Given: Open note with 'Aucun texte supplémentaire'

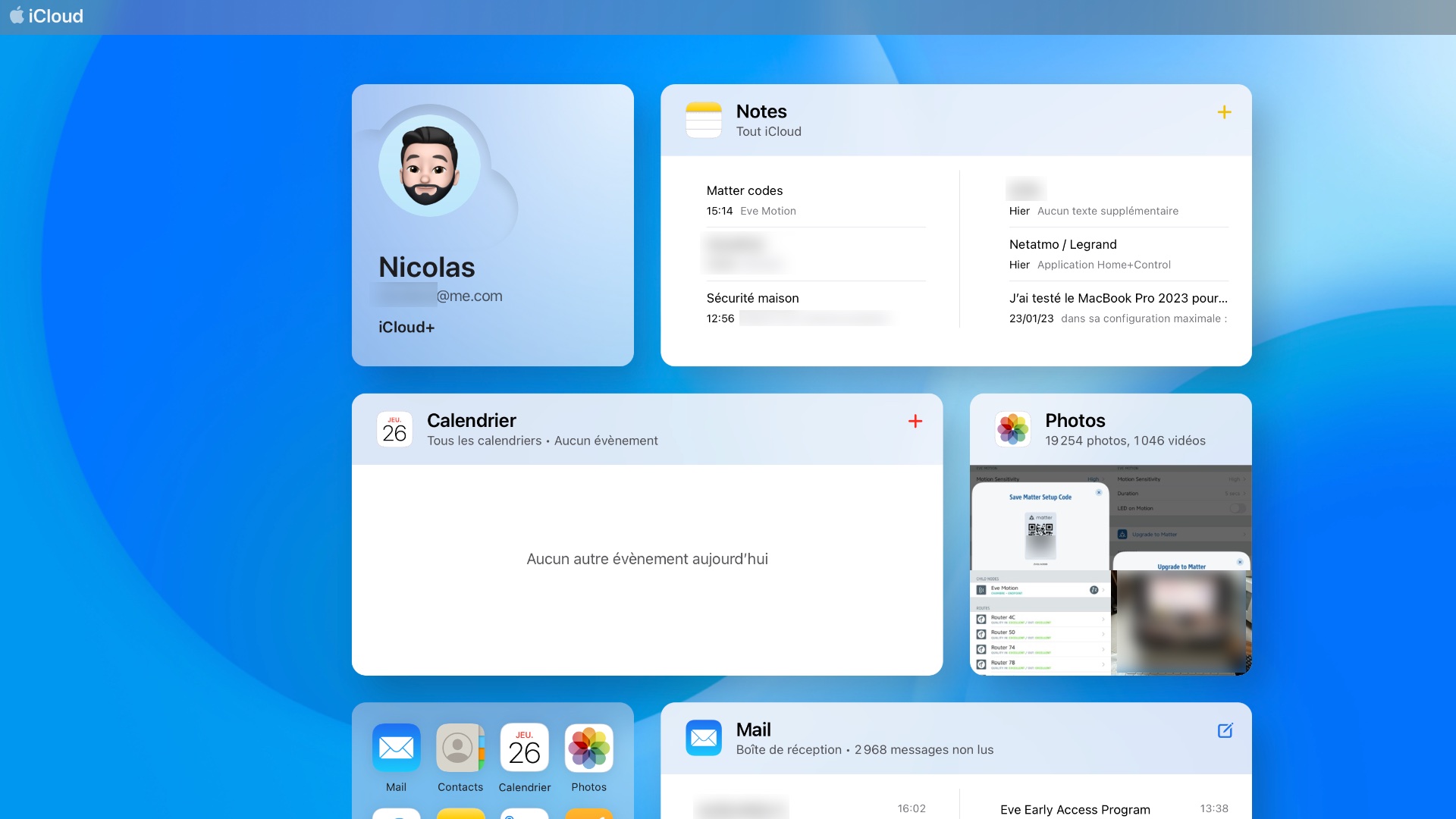Looking at the screenshot, I should (x=1119, y=200).
